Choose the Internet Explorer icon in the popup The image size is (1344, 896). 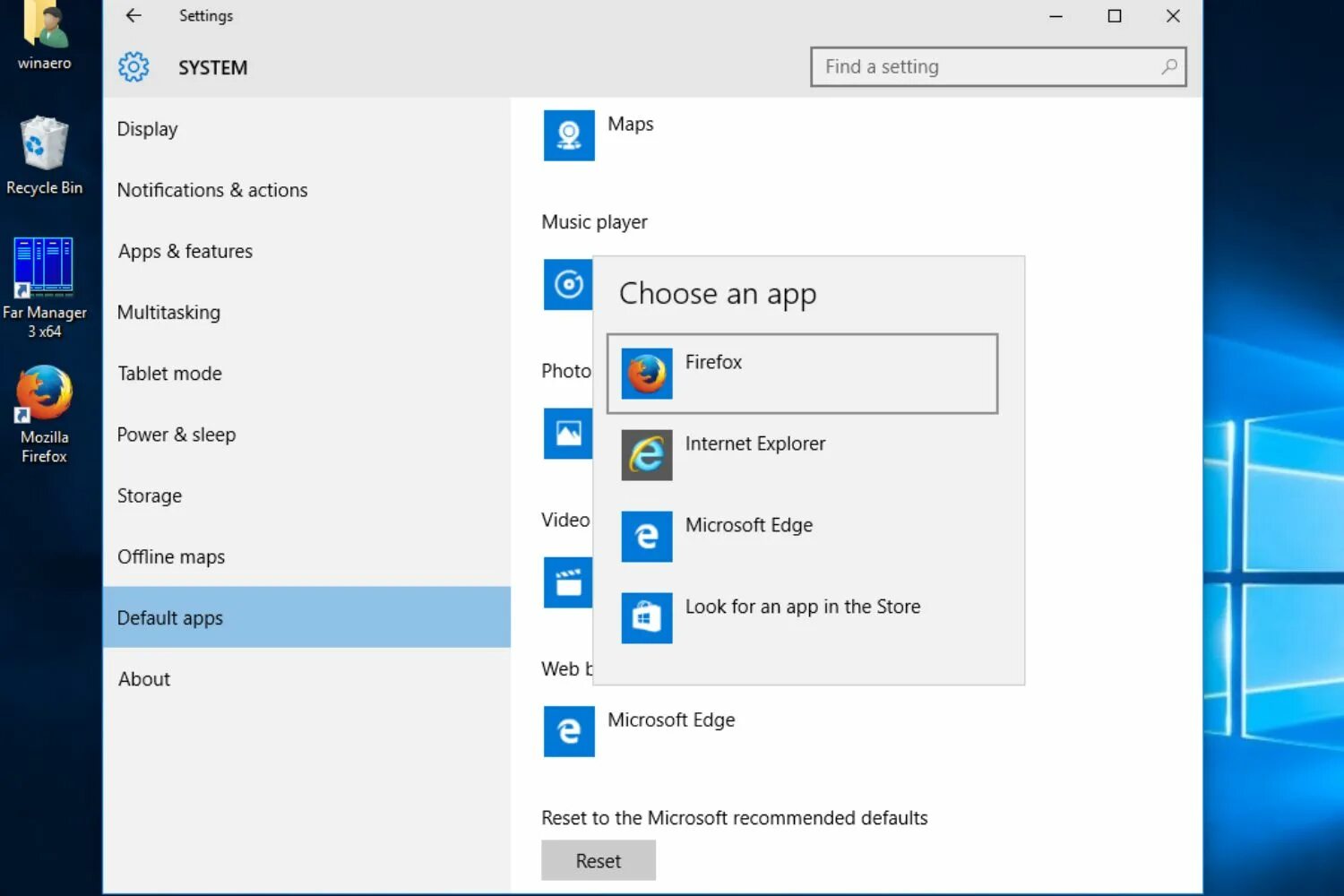(647, 454)
